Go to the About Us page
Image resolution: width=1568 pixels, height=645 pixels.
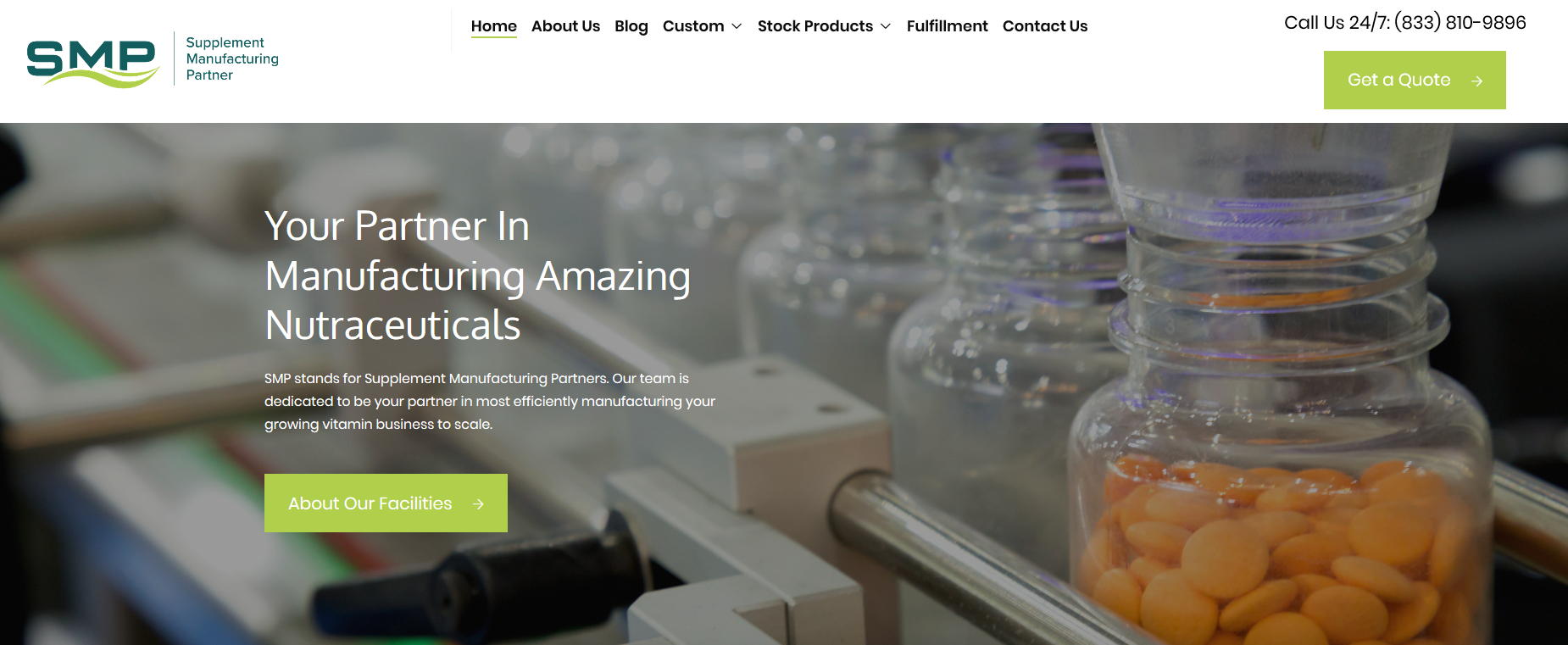pyautogui.click(x=565, y=26)
